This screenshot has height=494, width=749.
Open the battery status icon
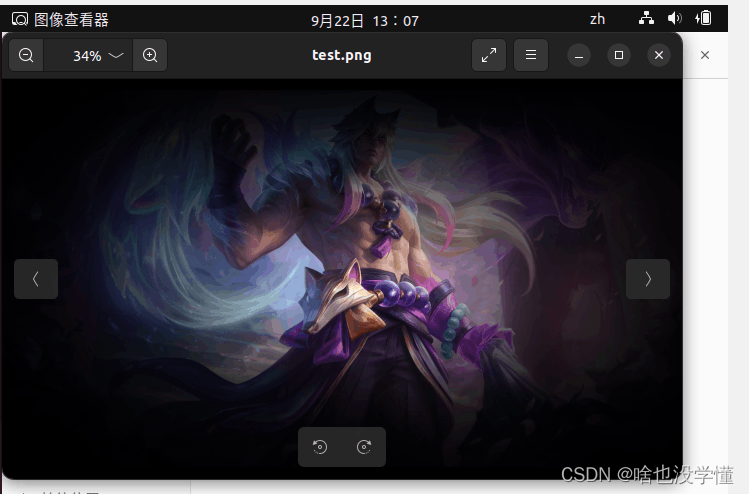(703, 19)
